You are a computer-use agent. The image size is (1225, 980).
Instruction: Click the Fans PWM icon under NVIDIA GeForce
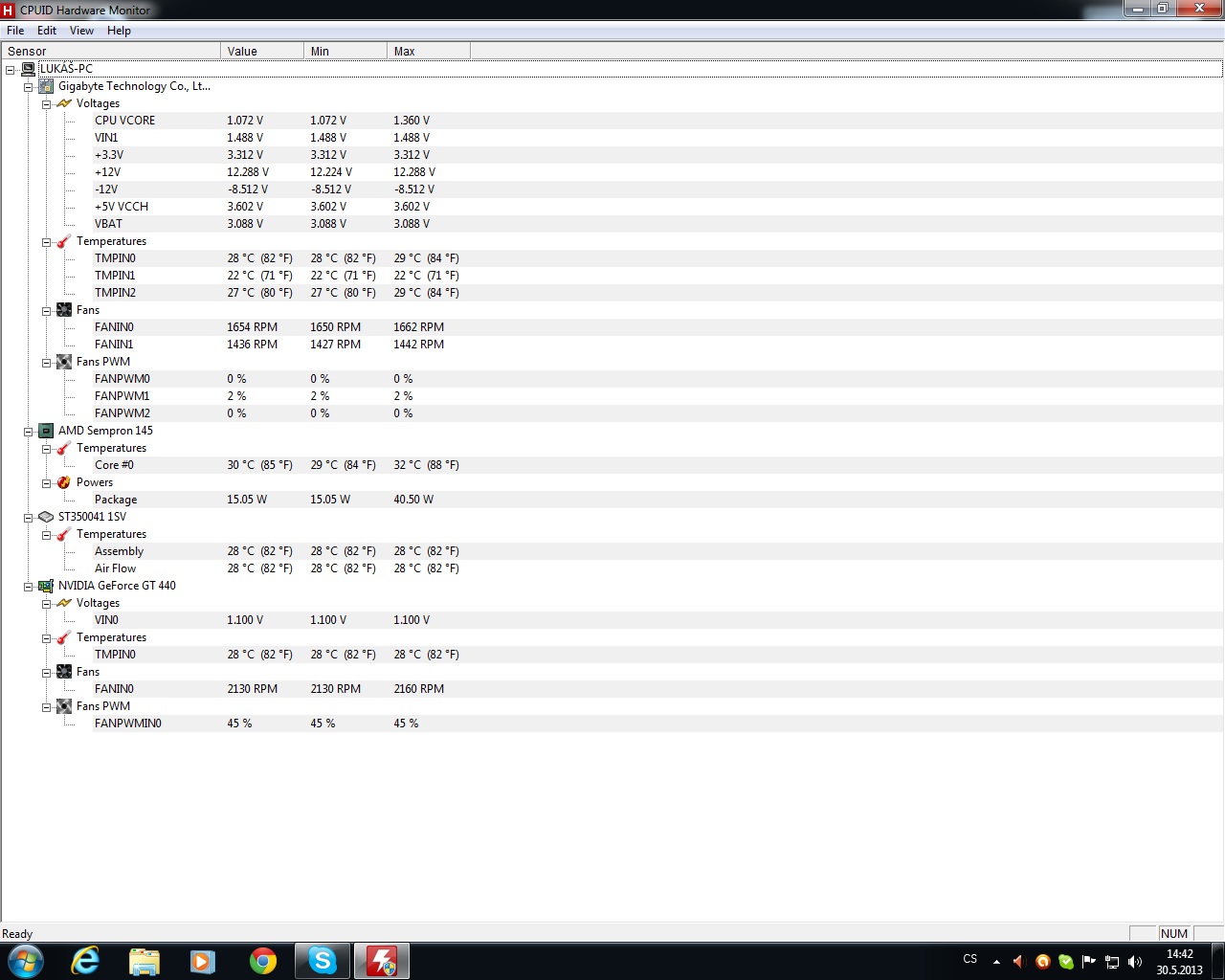point(64,706)
